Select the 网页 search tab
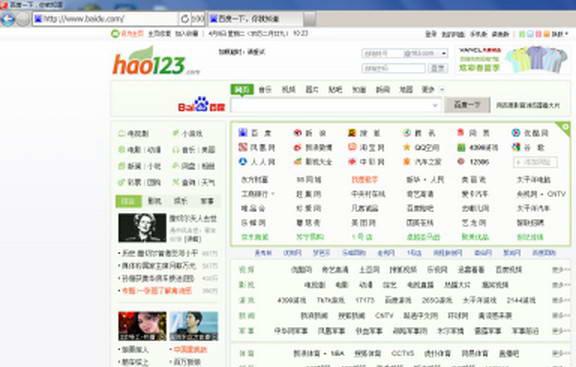 (242, 90)
